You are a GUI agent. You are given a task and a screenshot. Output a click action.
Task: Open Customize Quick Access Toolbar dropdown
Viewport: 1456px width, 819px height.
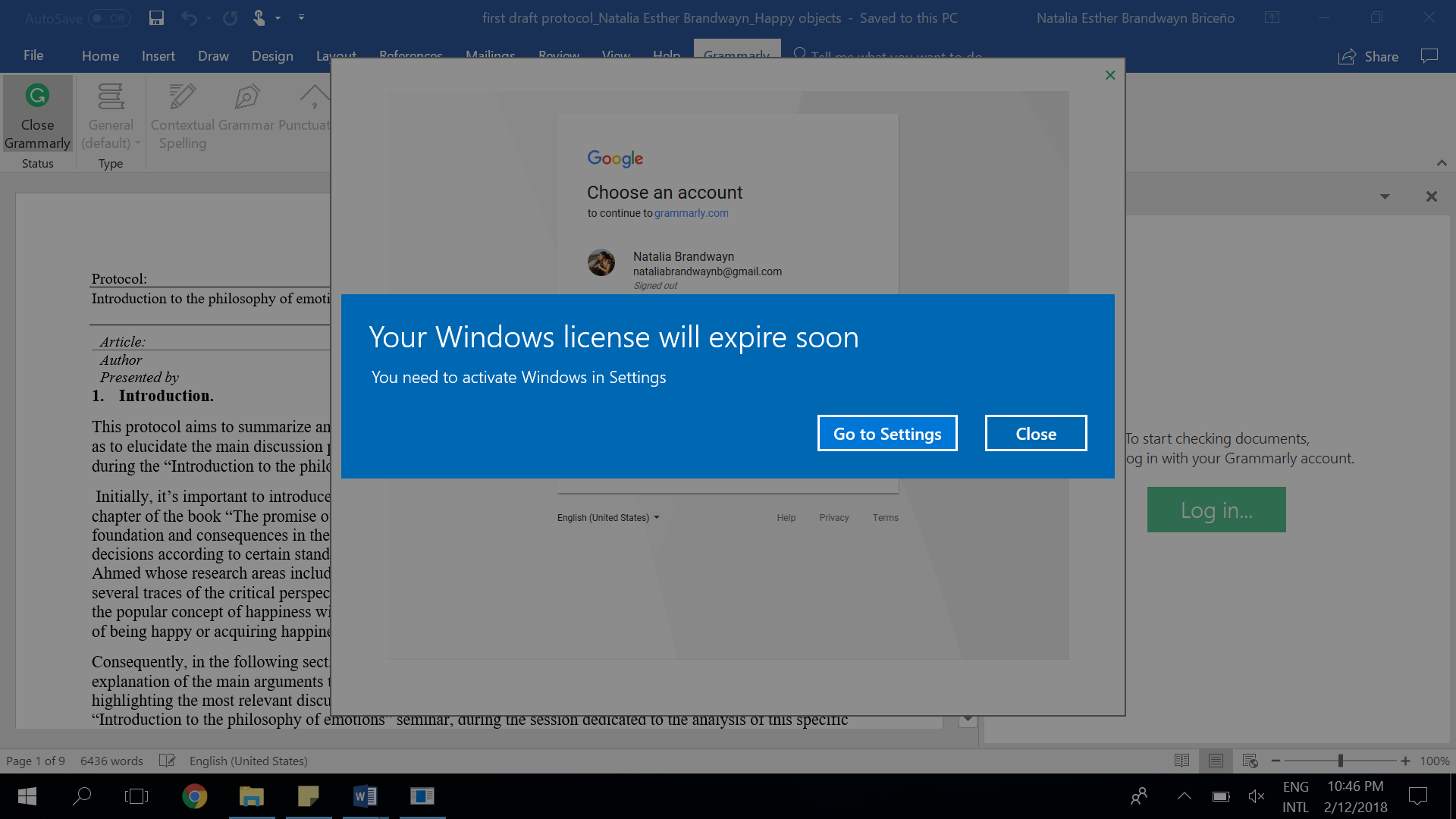tap(301, 17)
